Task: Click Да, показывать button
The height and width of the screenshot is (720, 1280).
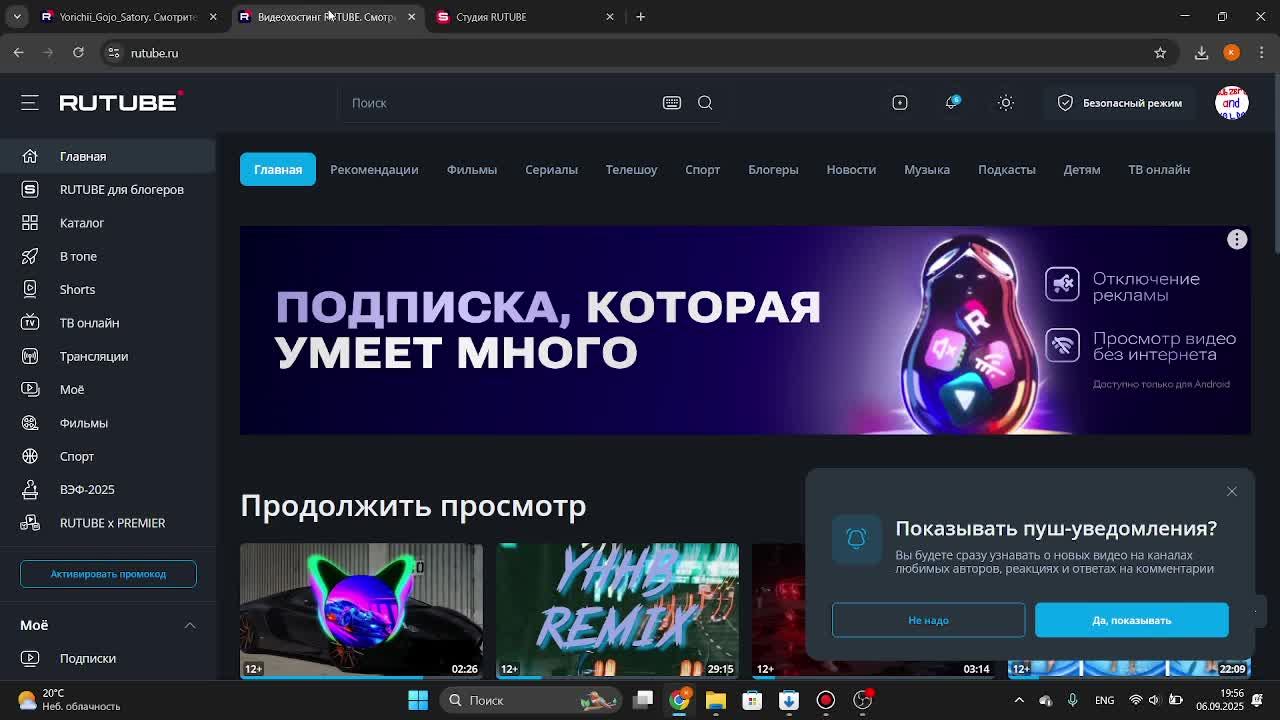Action: pyautogui.click(x=1132, y=620)
